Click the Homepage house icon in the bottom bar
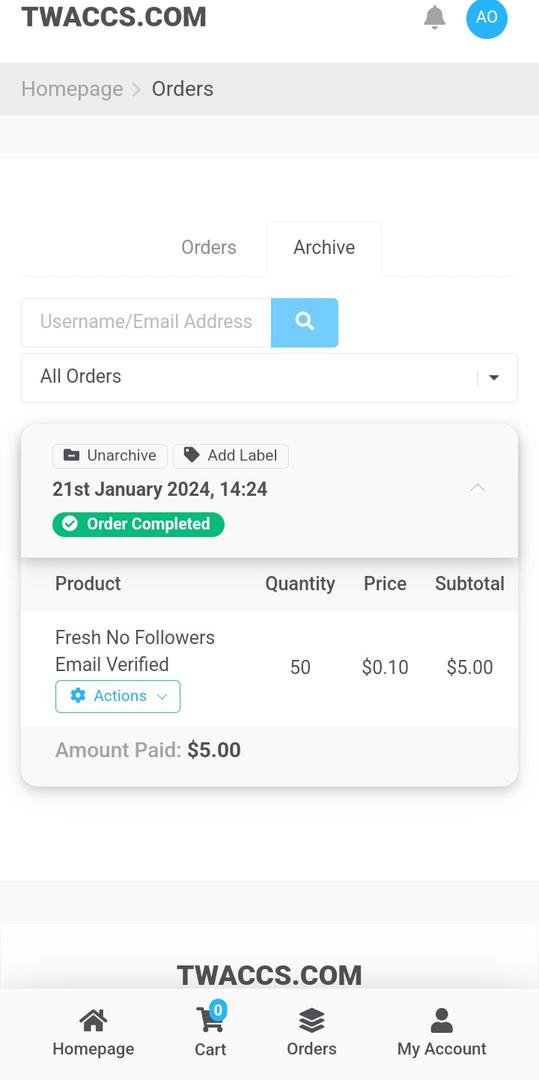 click(94, 1020)
